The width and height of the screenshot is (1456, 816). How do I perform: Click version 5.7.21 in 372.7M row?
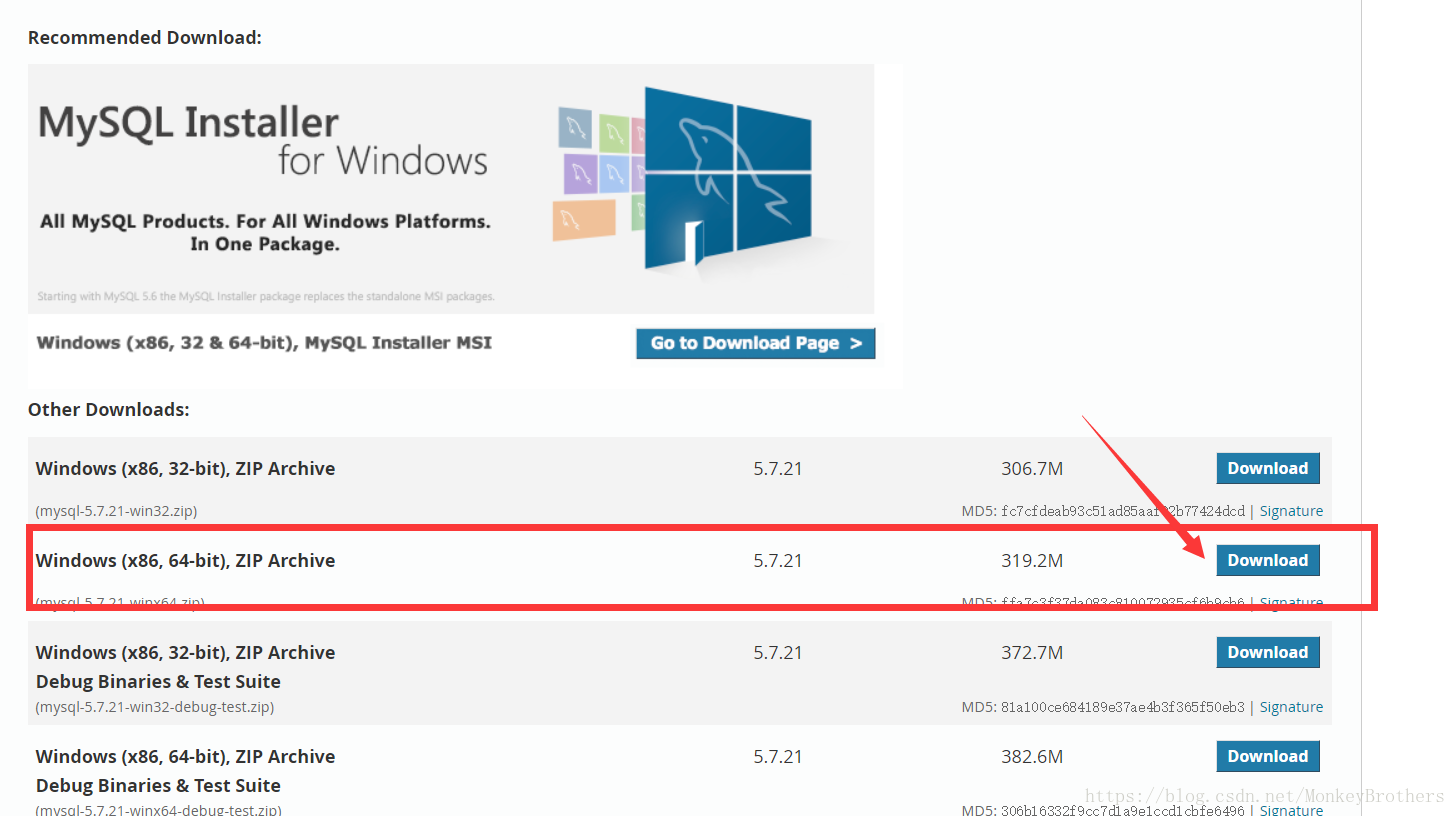778,652
